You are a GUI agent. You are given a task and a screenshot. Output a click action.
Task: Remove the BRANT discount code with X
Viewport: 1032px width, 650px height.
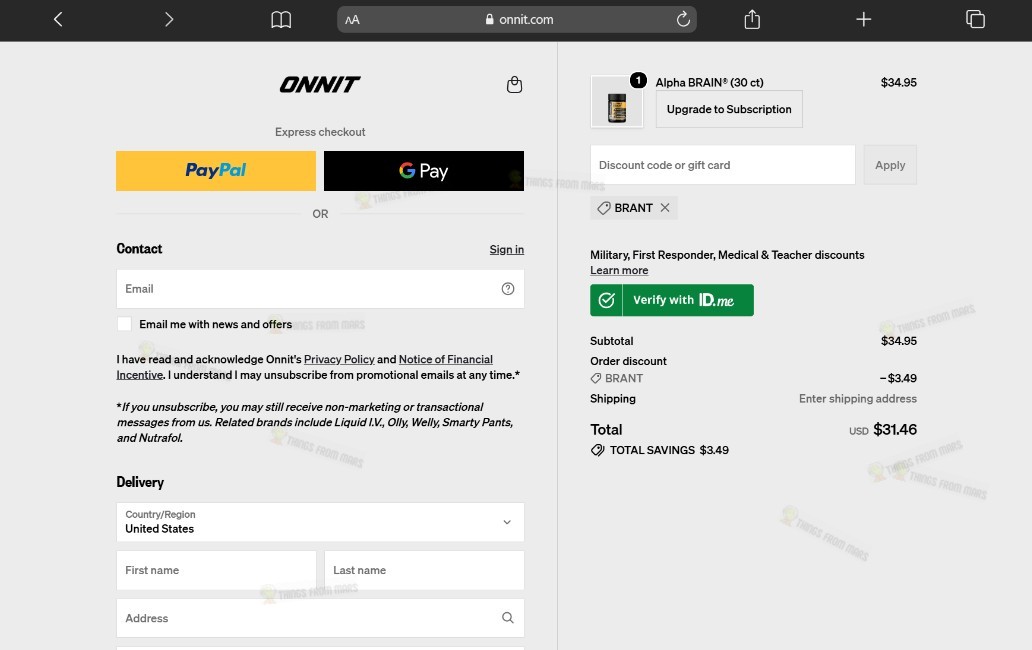tap(665, 208)
